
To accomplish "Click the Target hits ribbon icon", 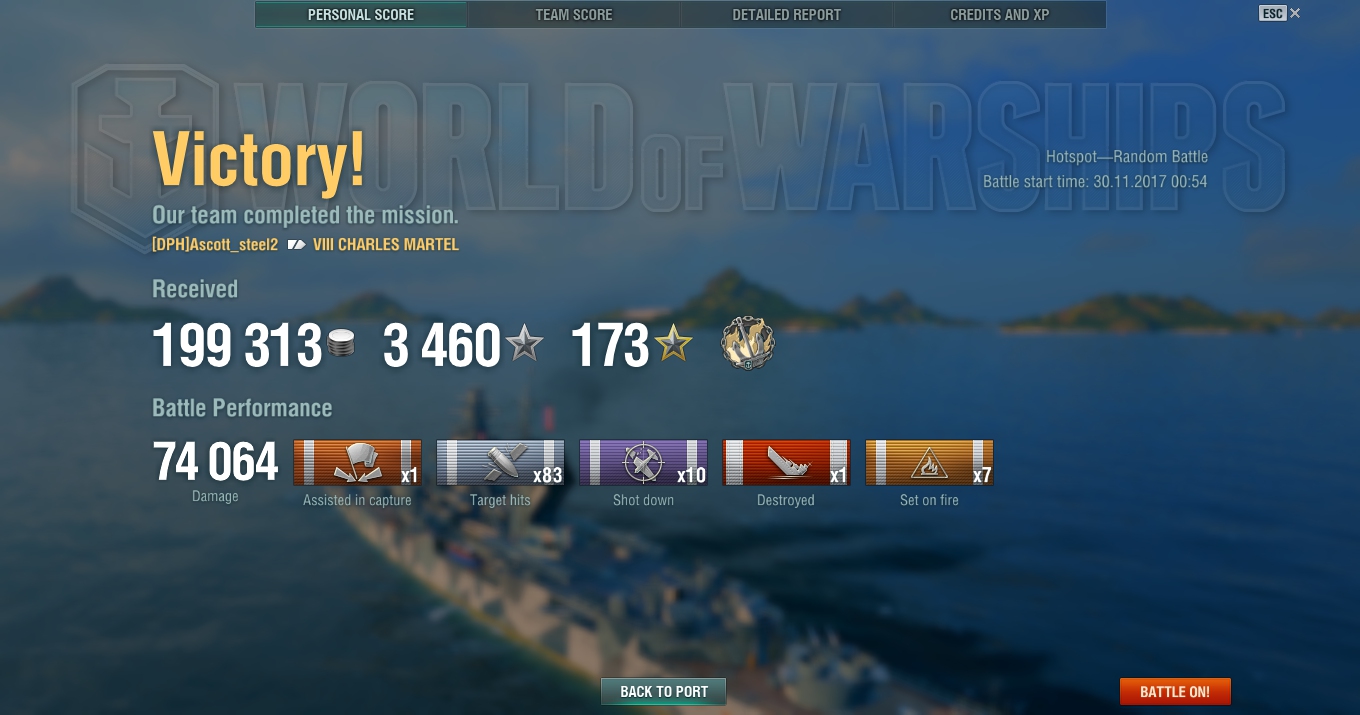I will coord(500,462).
